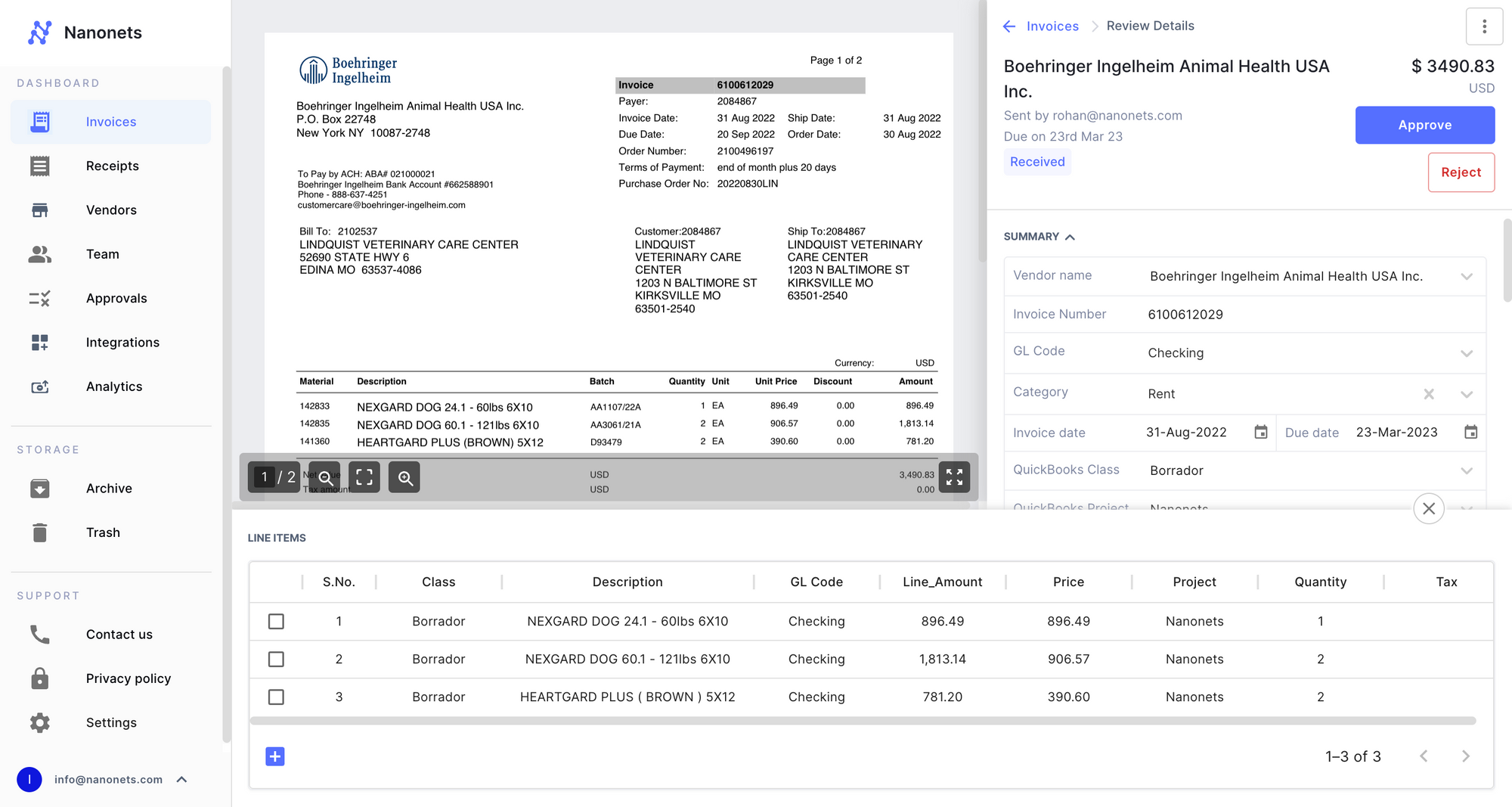The width and height of the screenshot is (1512, 807).
Task: Add a new line item
Action: 275,756
